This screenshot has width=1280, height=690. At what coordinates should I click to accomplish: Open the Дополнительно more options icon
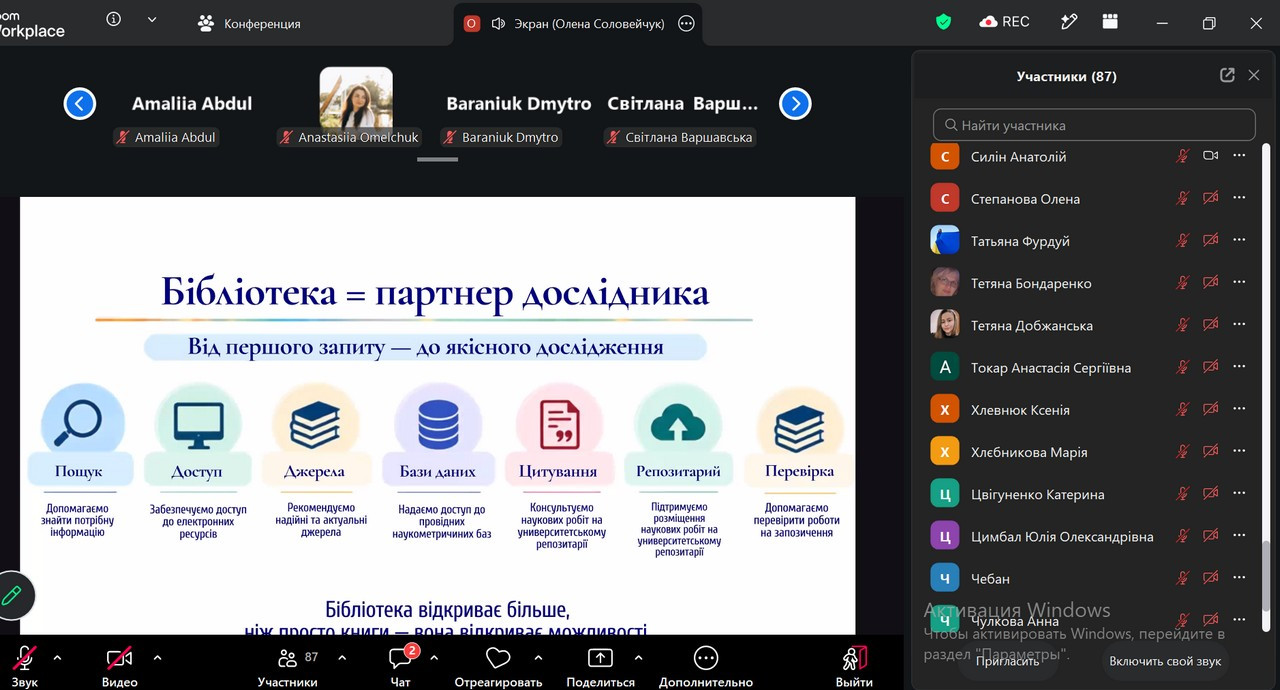pyautogui.click(x=706, y=658)
